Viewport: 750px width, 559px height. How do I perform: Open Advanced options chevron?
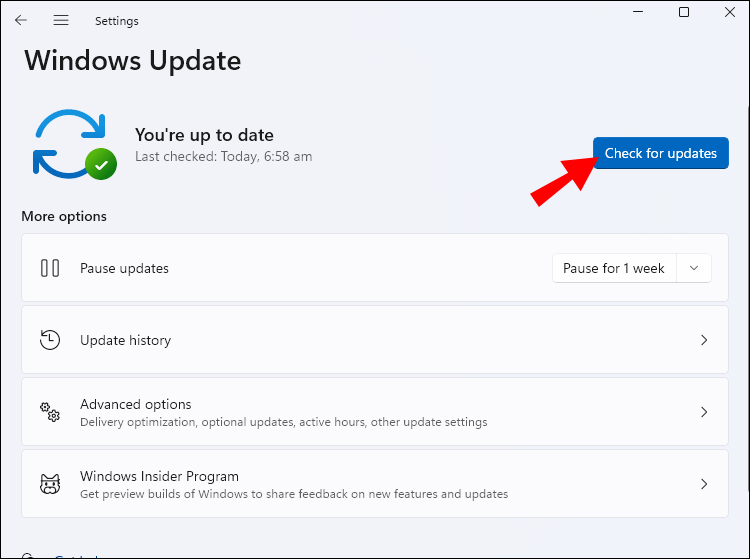(704, 412)
